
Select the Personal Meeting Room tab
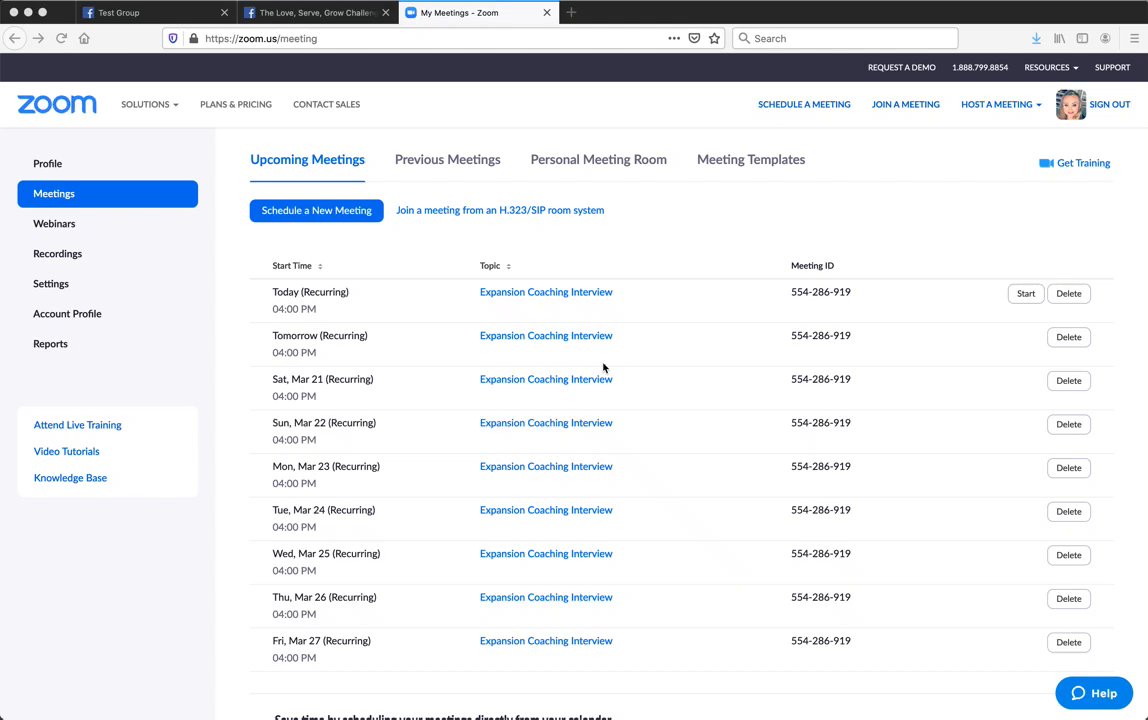pyautogui.click(x=598, y=160)
